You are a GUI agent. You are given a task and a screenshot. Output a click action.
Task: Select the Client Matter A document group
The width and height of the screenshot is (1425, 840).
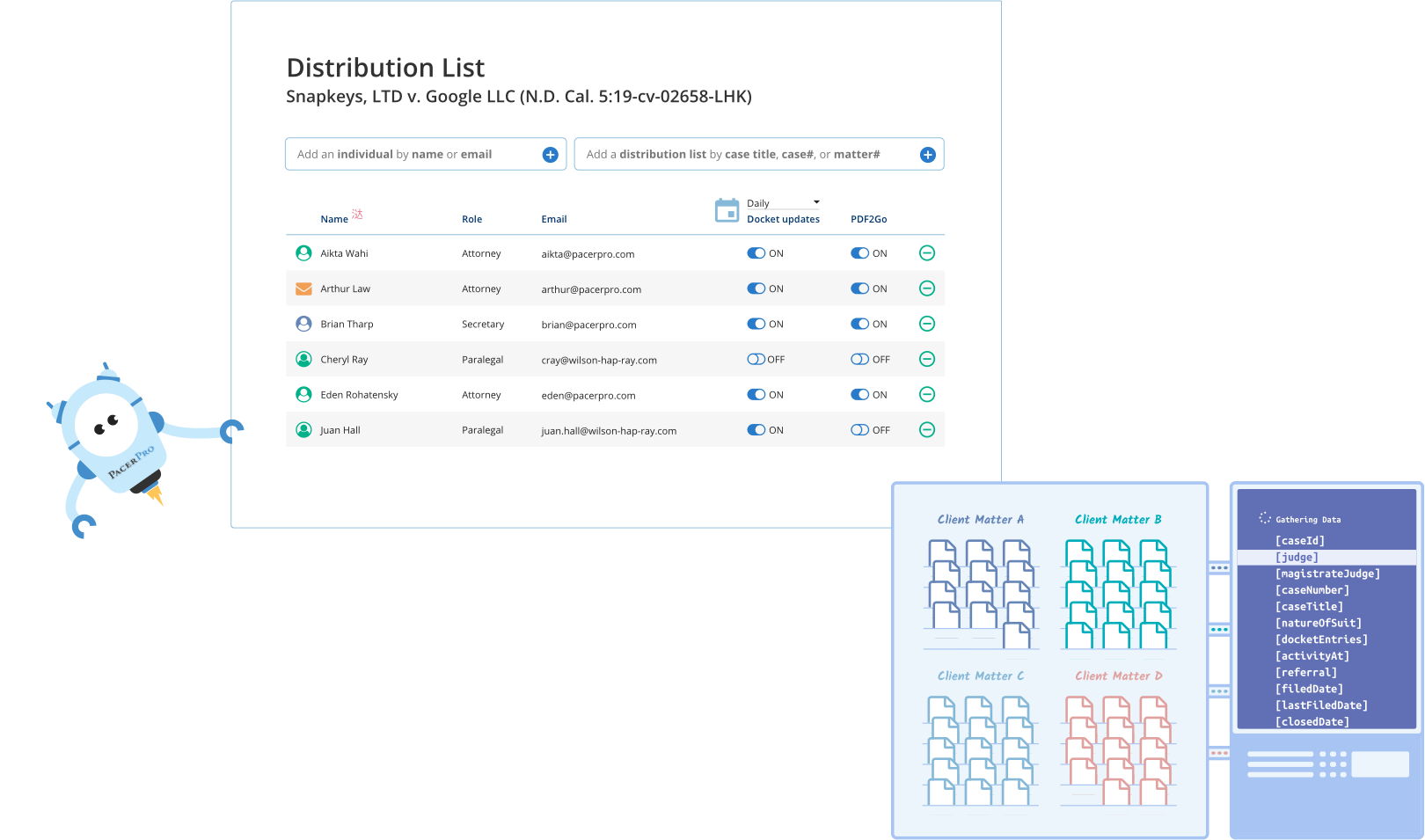pyautogui.click(x=981, y=582)
